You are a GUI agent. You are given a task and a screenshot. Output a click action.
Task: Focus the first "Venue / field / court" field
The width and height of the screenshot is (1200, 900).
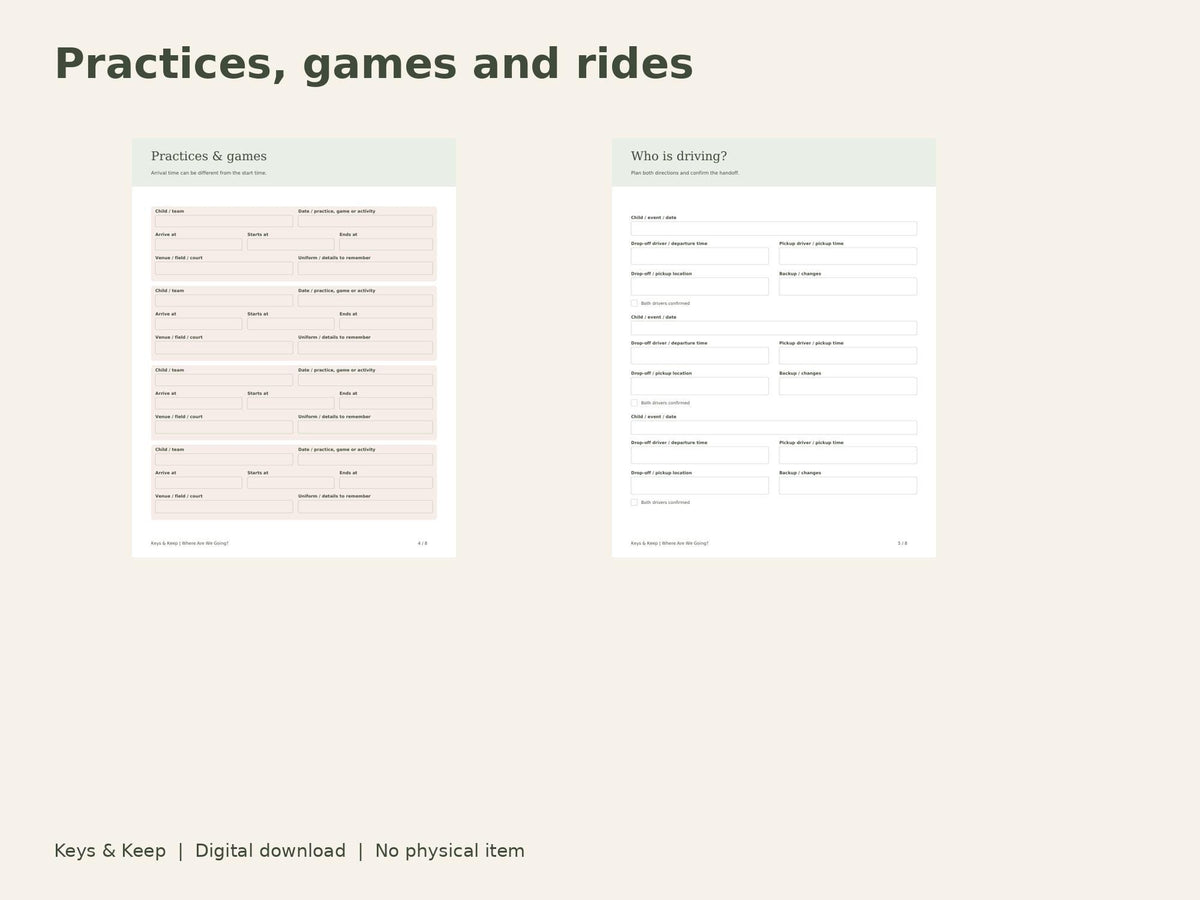[224, 268]
